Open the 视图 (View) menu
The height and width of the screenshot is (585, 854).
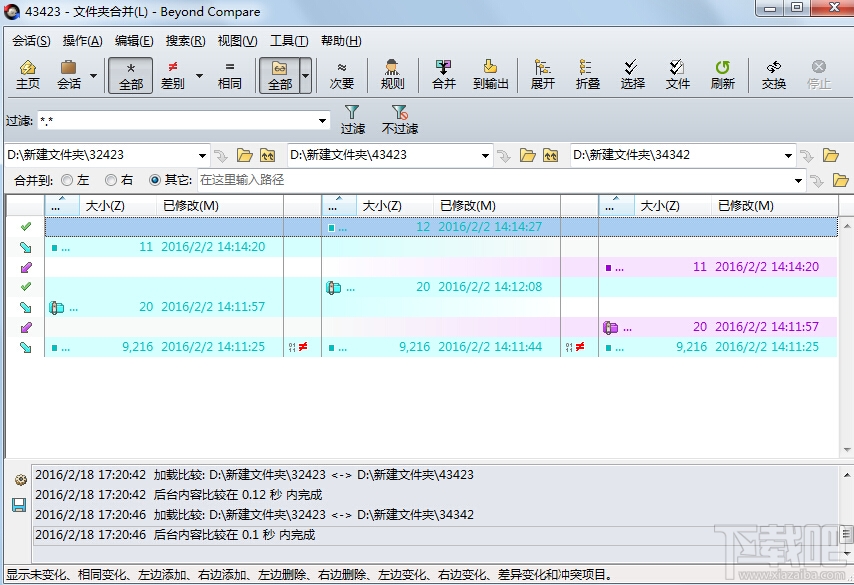click(x=235, y=40)
